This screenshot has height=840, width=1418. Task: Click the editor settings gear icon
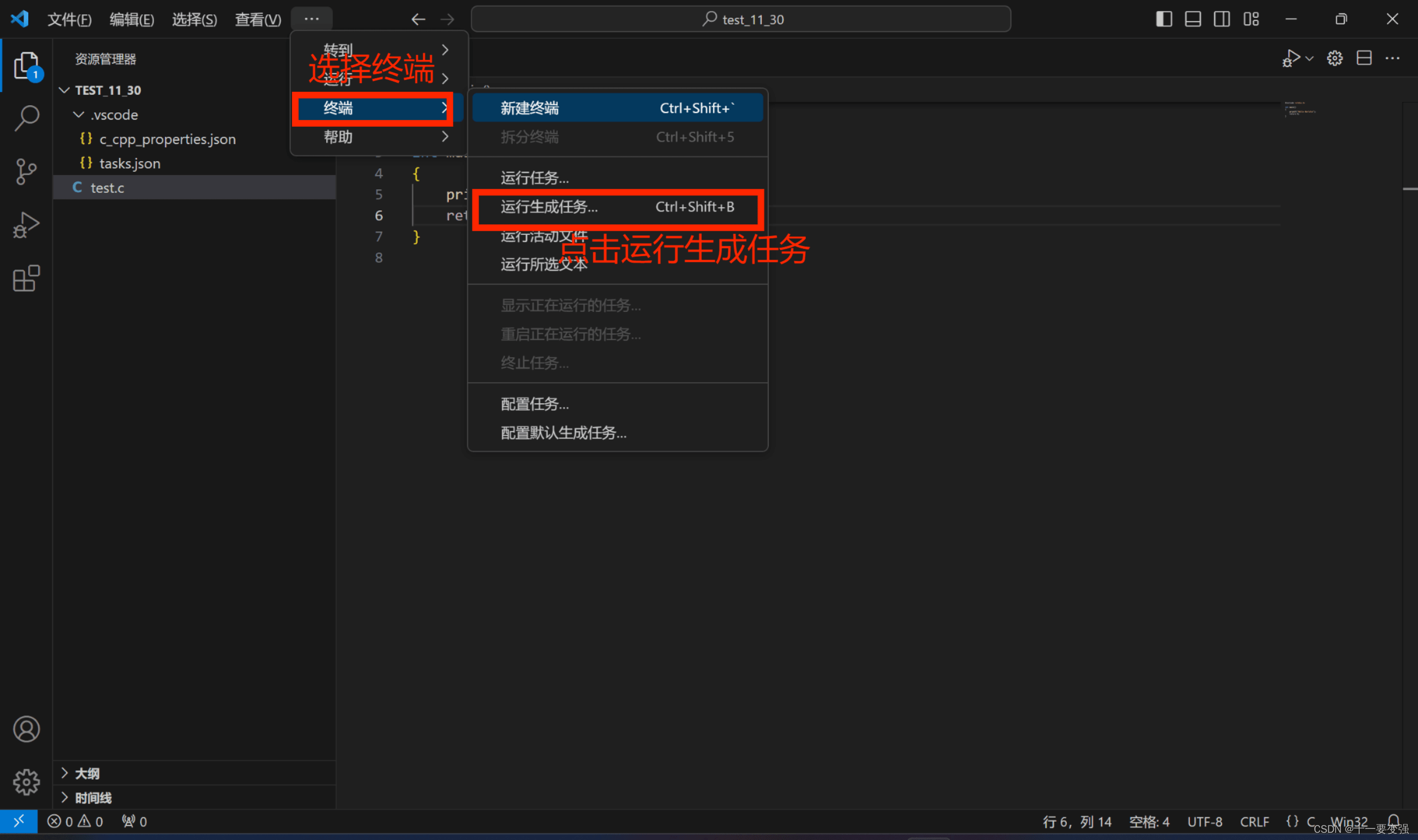1335,58
